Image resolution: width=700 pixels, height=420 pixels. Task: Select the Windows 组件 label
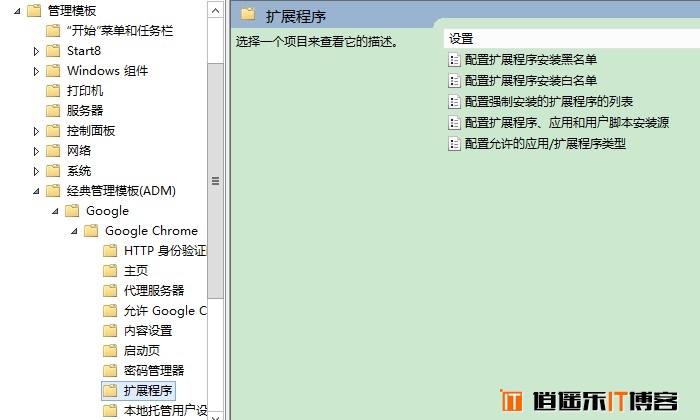tap(107, 71)
